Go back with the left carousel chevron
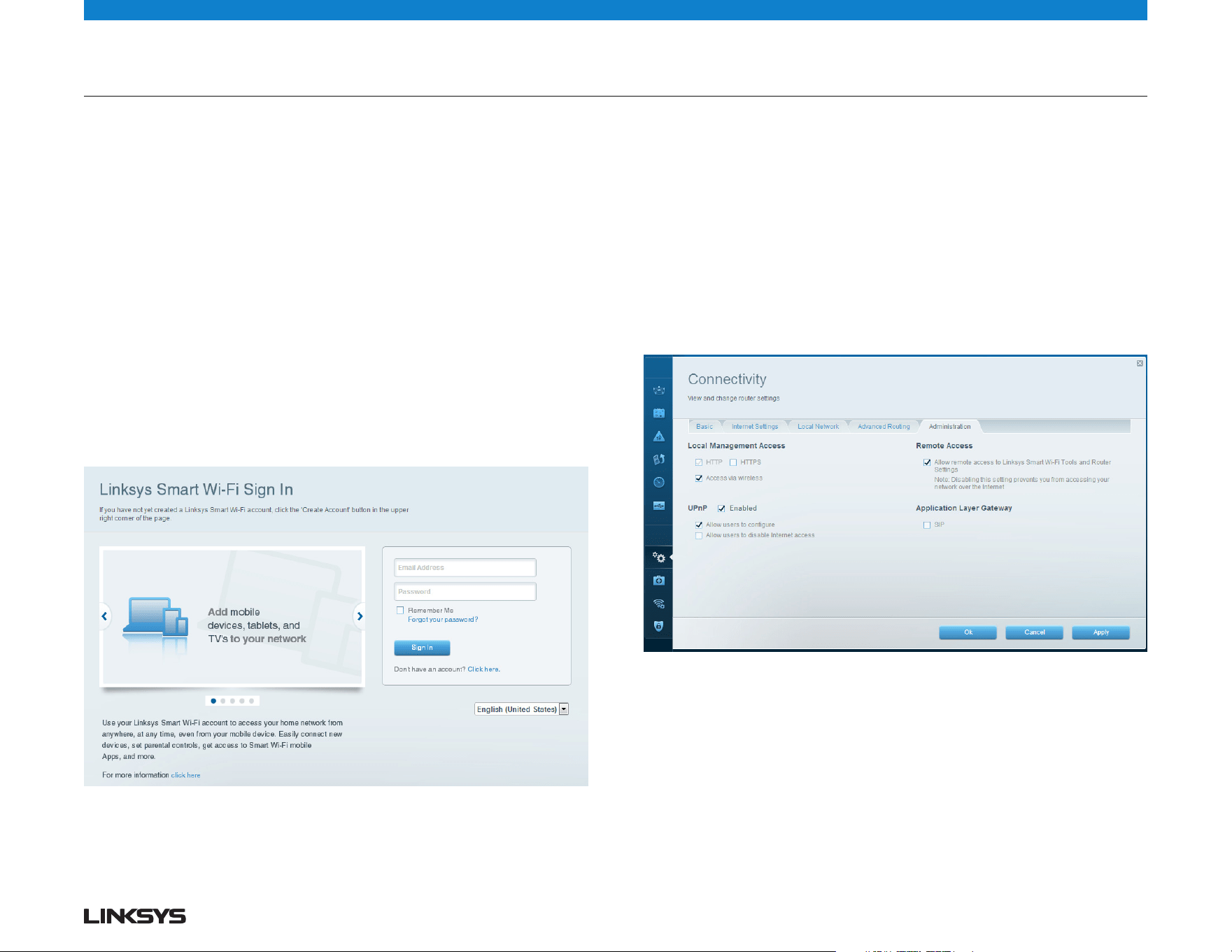Viewport: 1232px width, 952px height. [104, 616]
